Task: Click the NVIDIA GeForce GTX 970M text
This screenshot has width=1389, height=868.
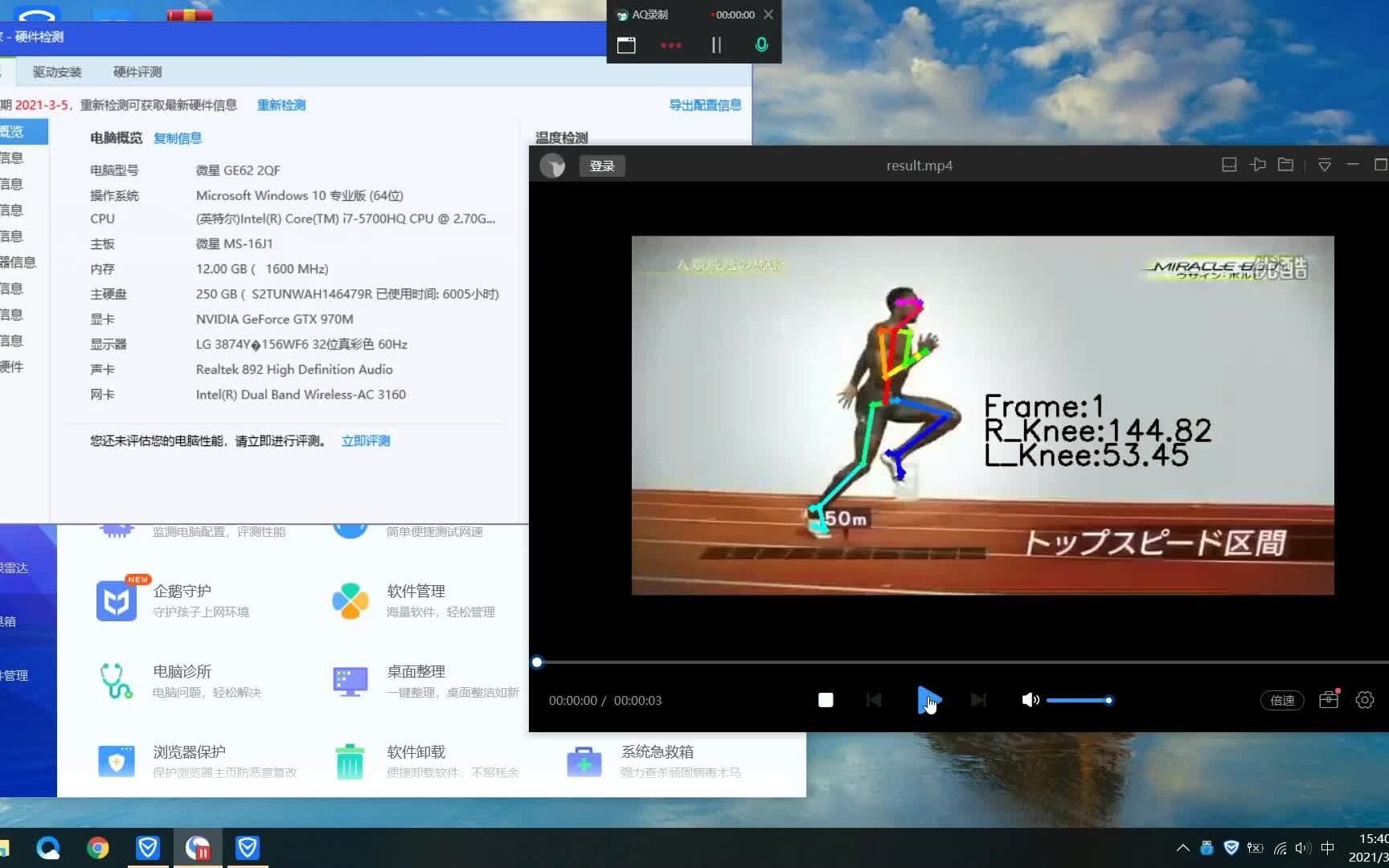Action: point(275,319)
